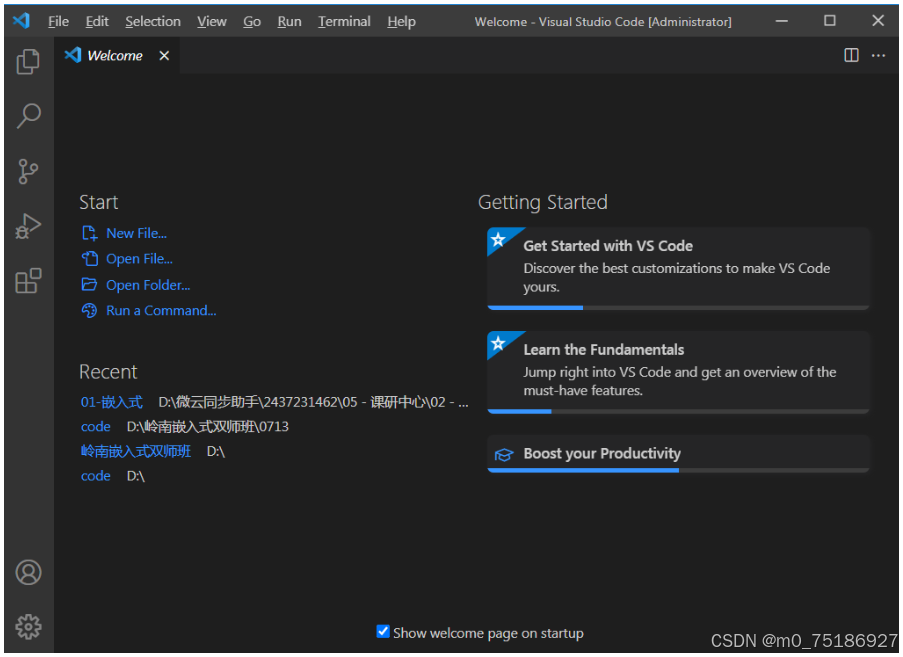The image size is (903, 657).
Task: Open the Run menu
Action: [289, 21]
